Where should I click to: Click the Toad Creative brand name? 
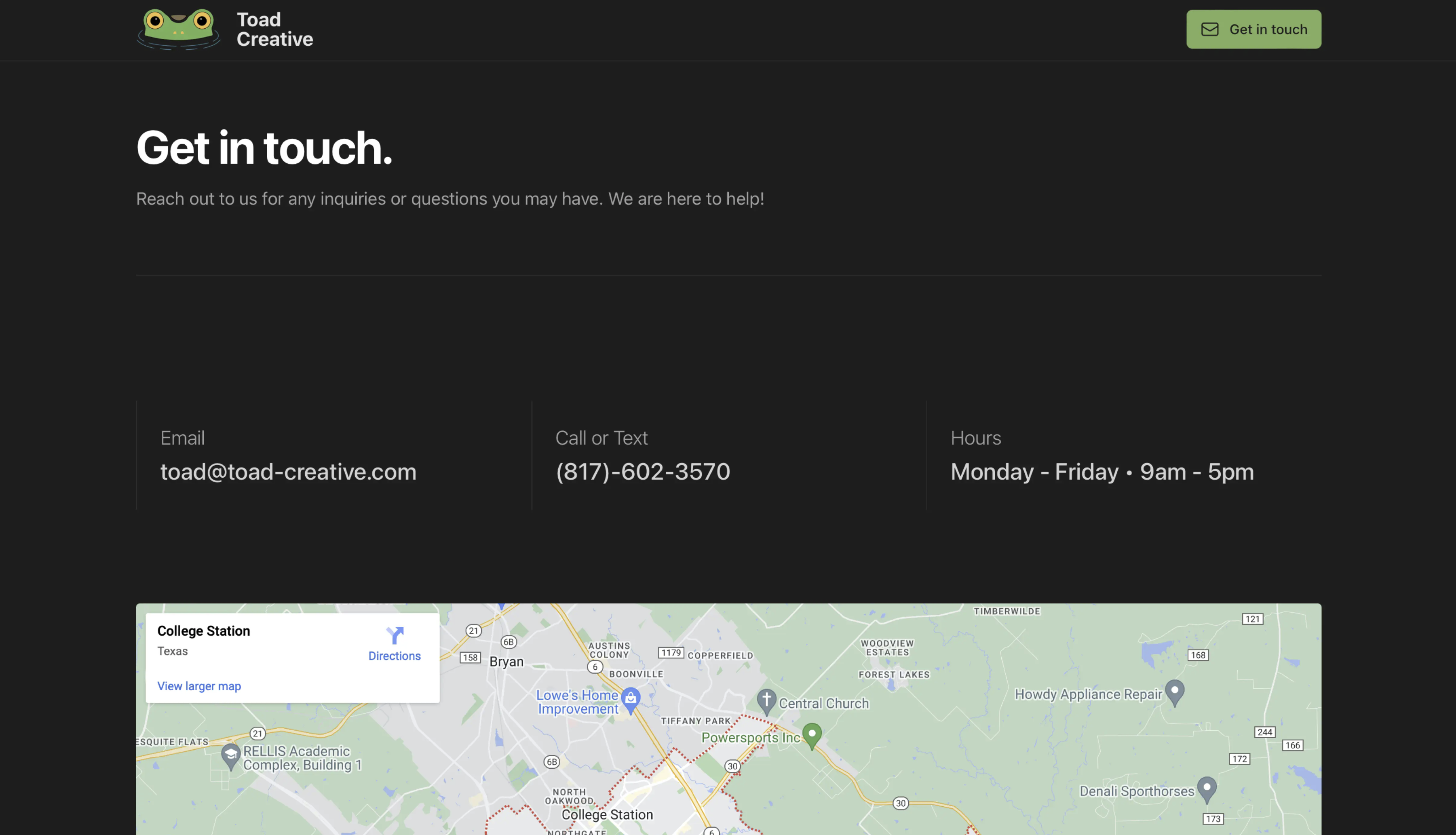(x=275, y=29)
